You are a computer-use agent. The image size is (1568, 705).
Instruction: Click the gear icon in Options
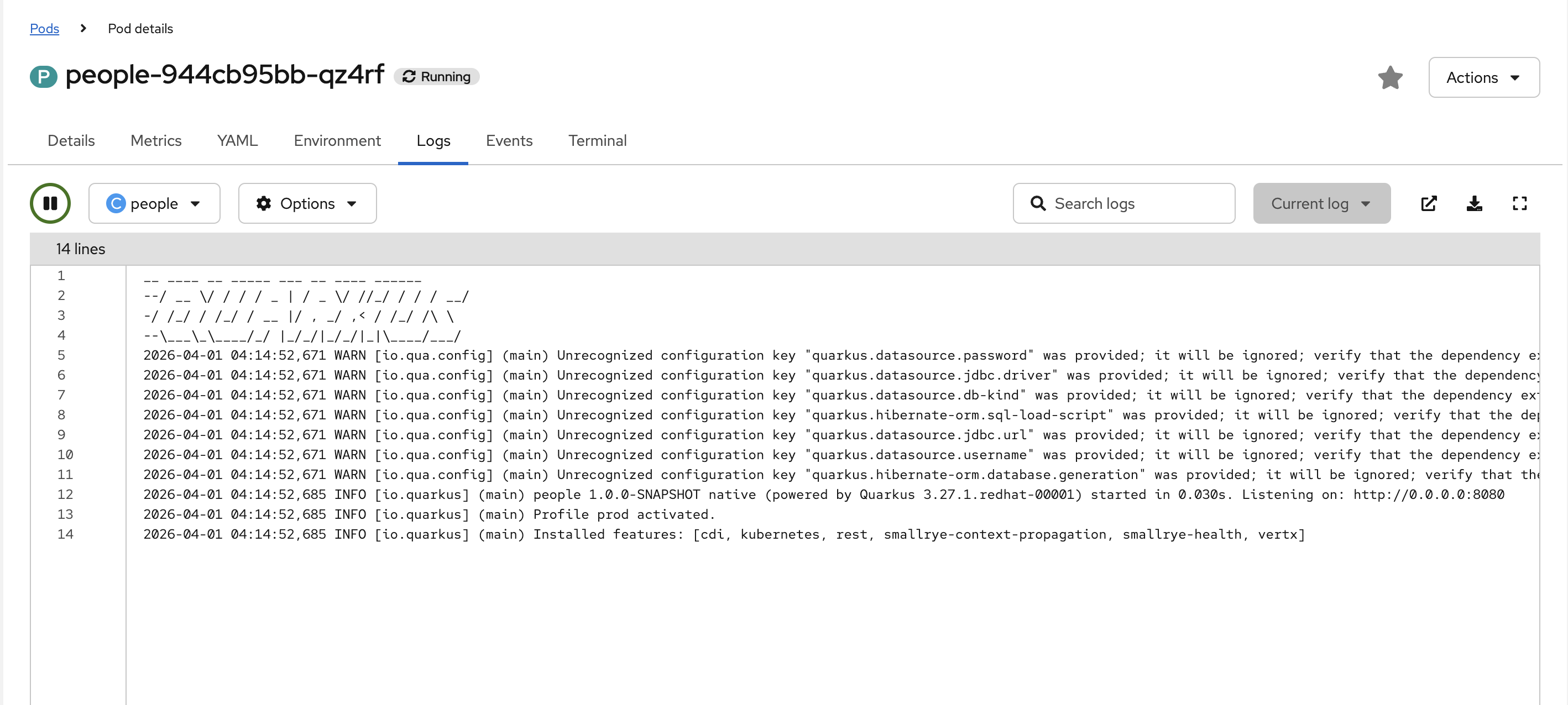[x=264, y=203]
